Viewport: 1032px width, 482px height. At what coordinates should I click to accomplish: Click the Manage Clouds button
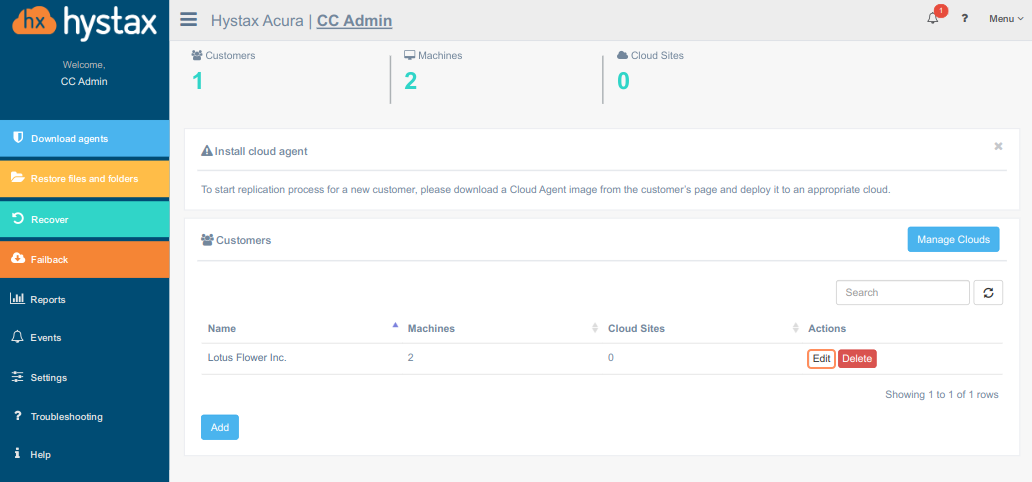click(953, 240)
